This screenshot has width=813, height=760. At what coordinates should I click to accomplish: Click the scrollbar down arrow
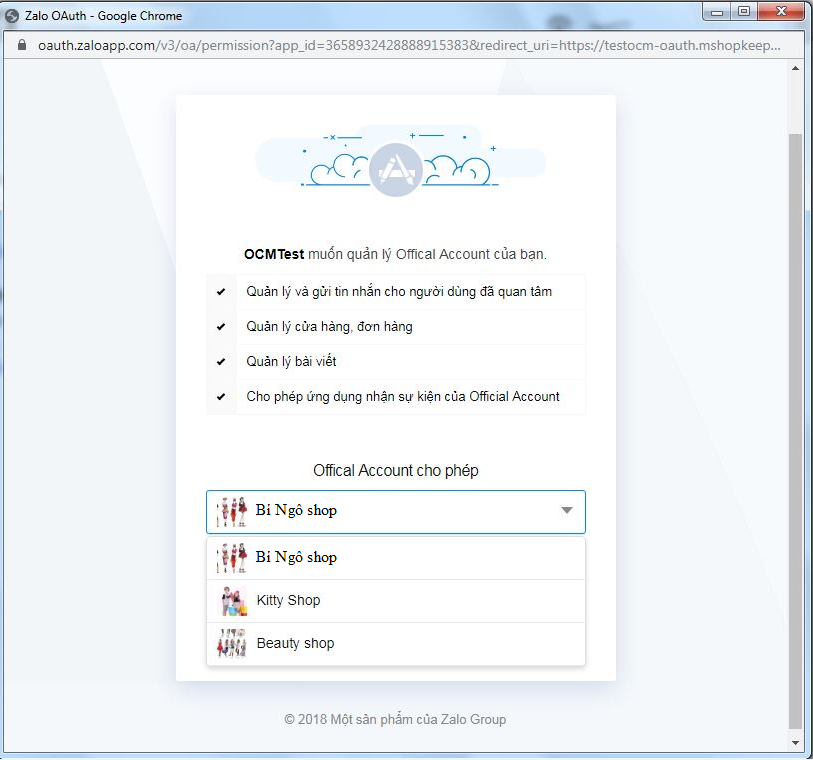tap(795, 743)
